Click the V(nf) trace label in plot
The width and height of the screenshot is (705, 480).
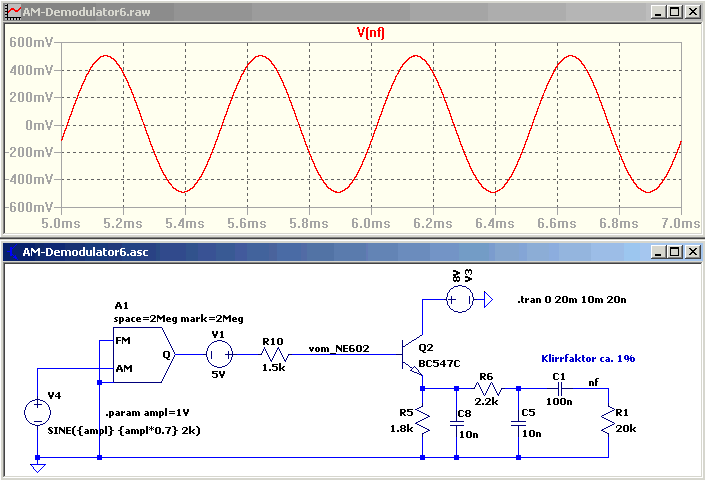click(x=370, y=32)
